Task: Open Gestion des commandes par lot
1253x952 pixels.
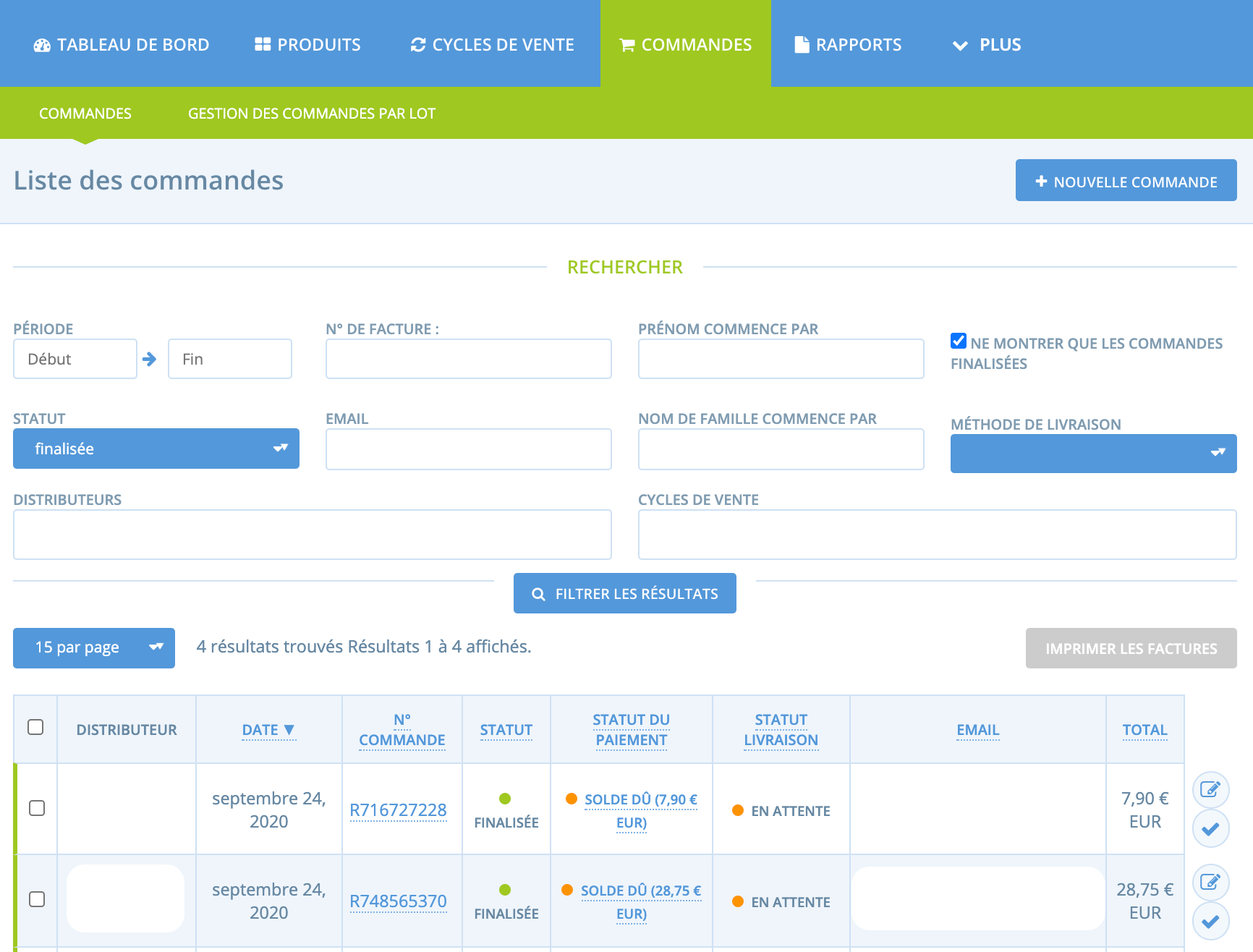Action: click(x=312, y=114)
